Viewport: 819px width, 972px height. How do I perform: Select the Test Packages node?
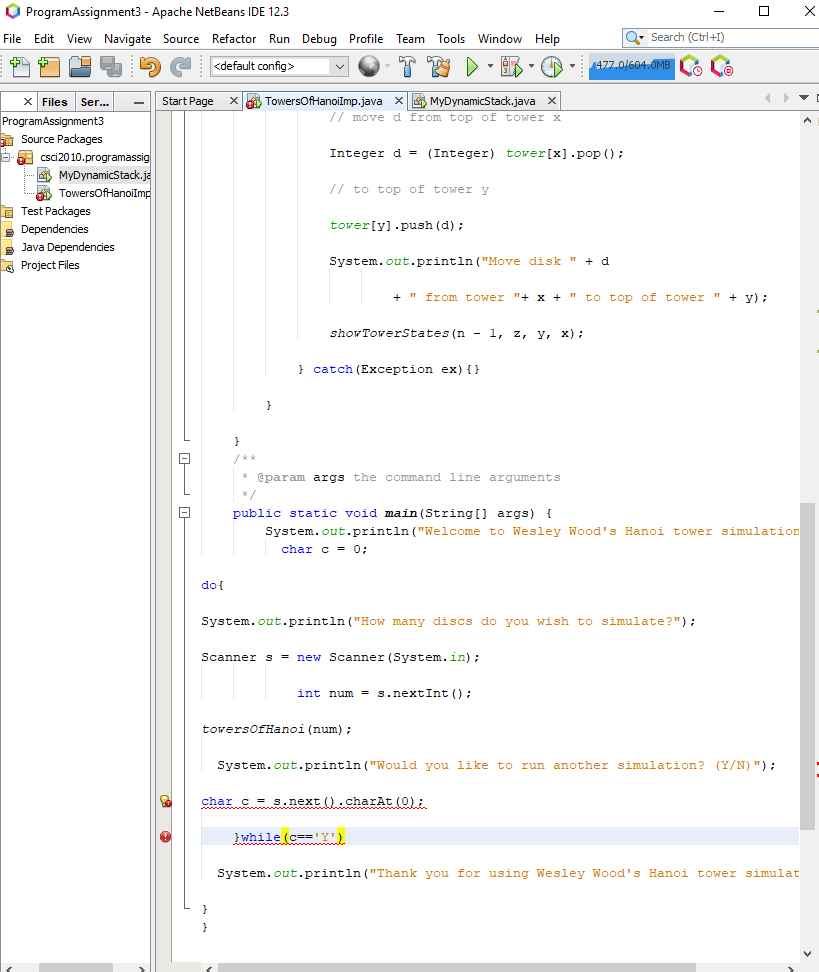coord(55,211)
